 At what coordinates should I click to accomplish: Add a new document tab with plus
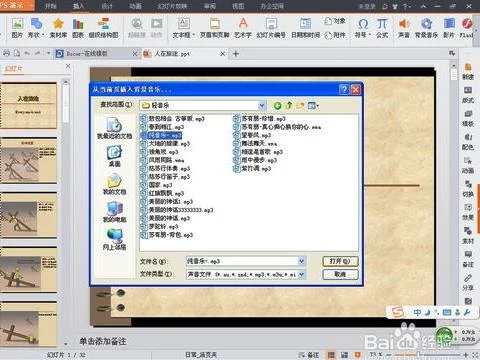(236, 53)
